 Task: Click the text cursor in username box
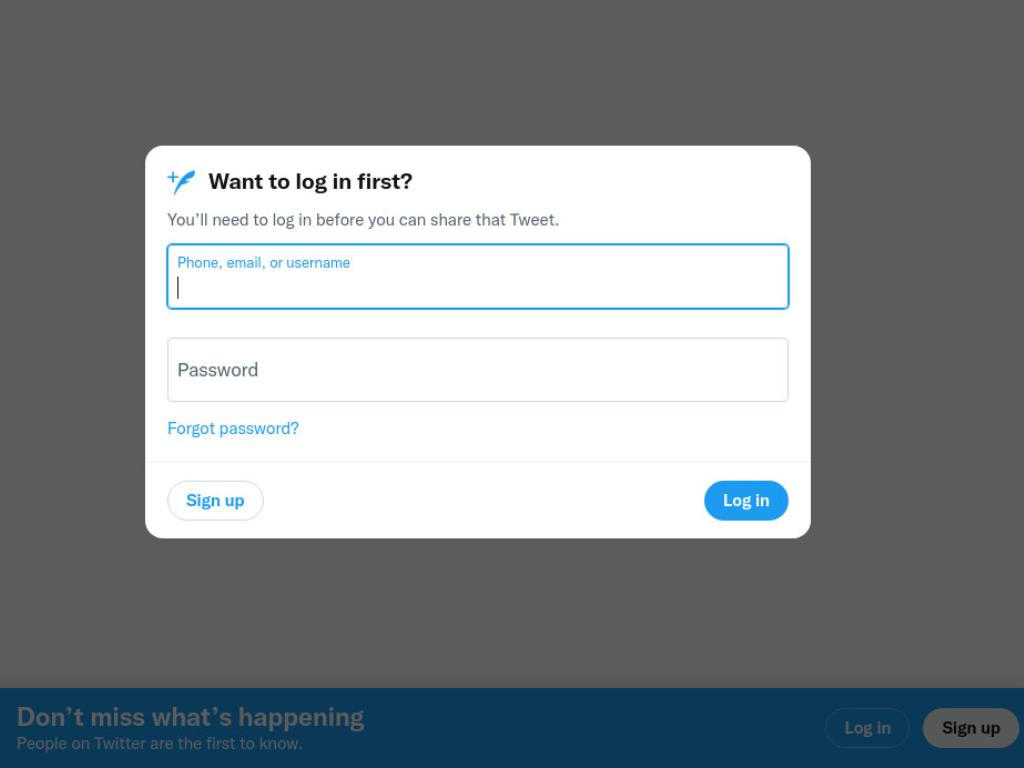click(178, 287)
